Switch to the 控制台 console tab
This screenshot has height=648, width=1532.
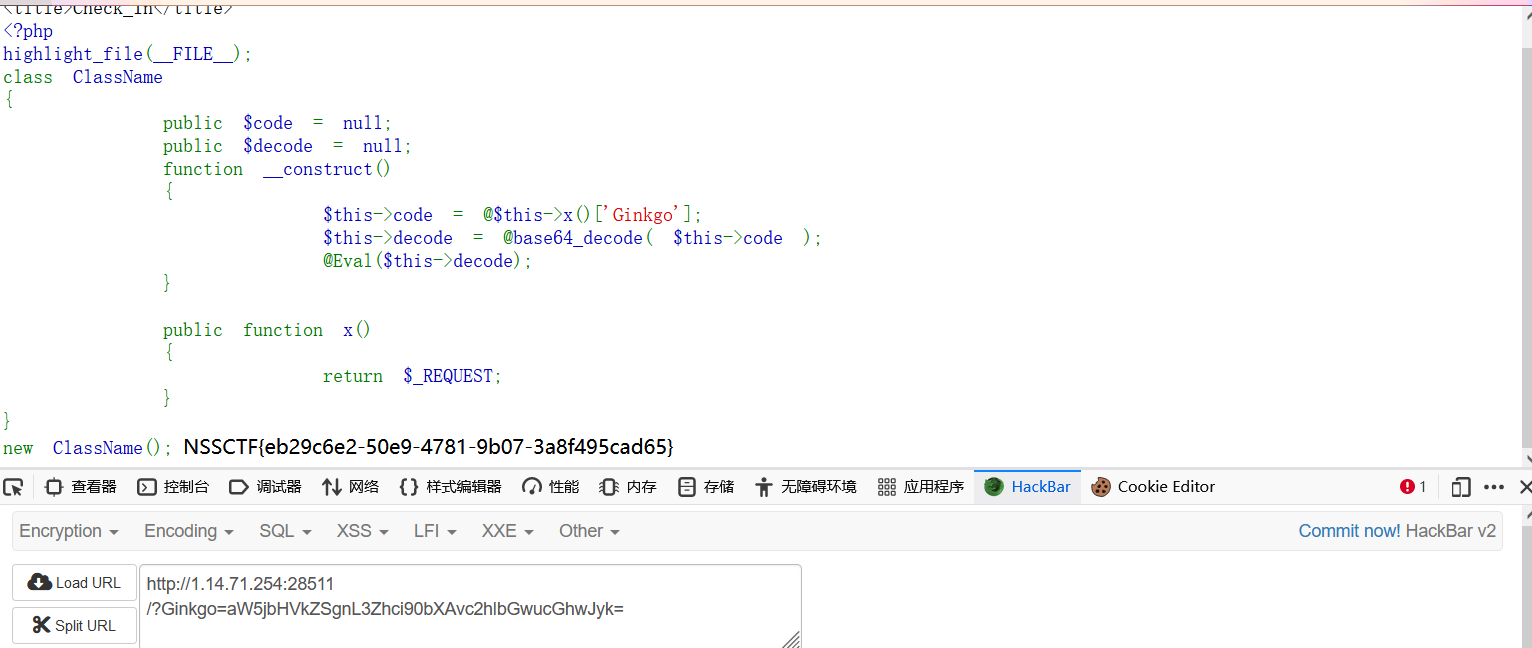174,487
